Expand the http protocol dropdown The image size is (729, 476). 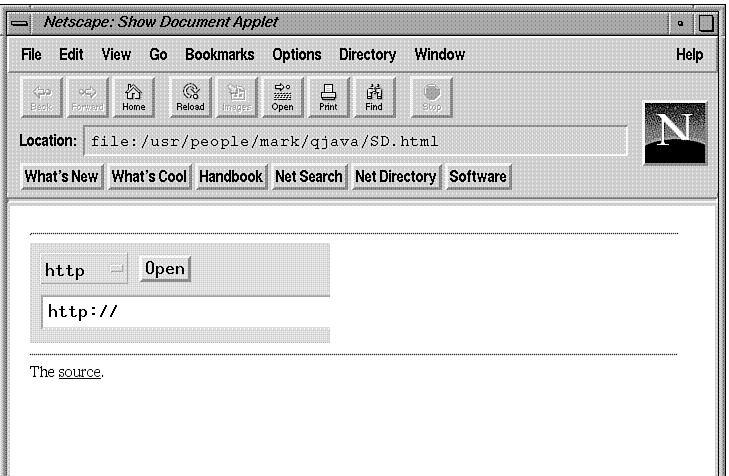(x=84, y=270)
